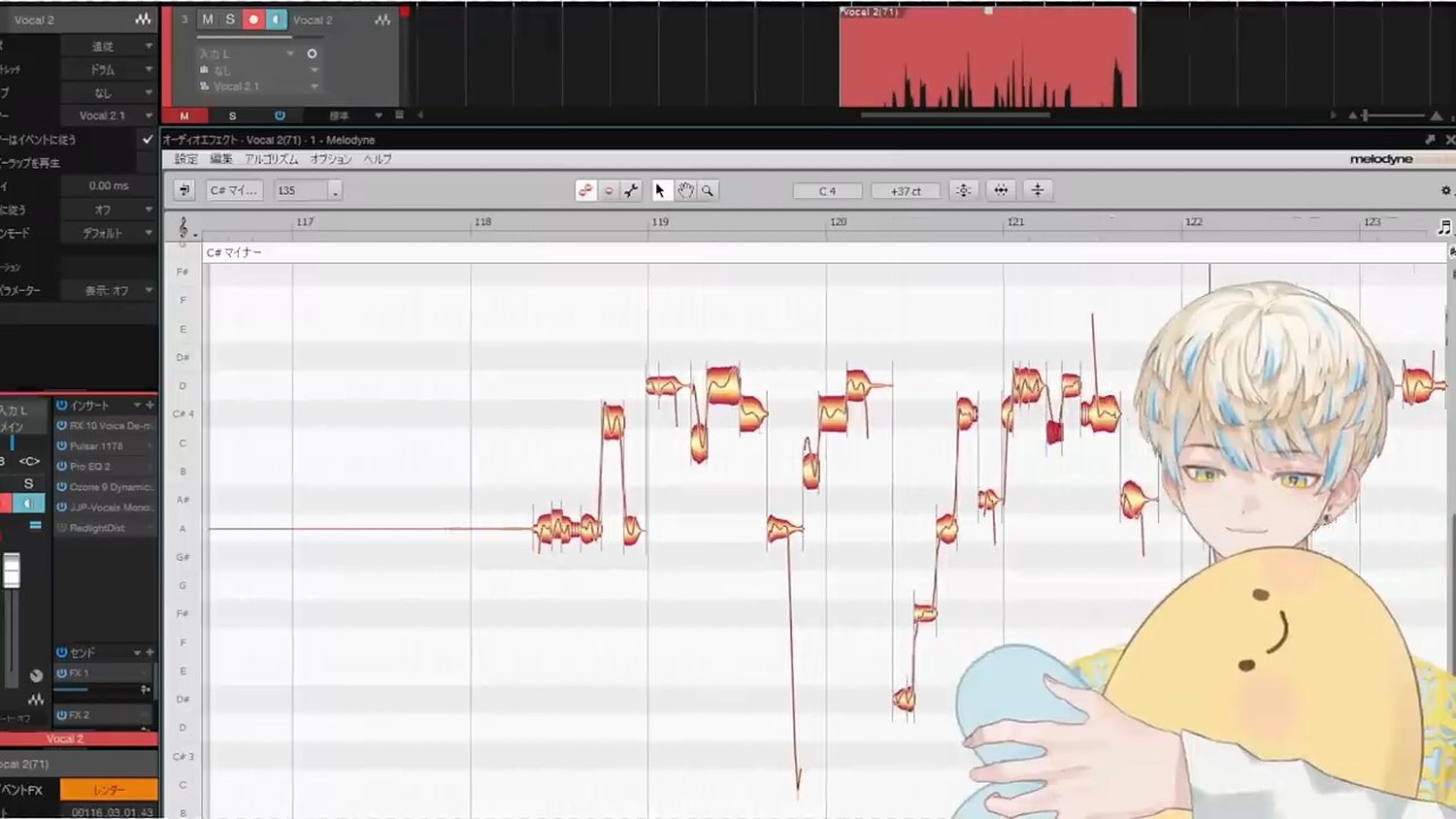The height and width of the screenshot is (819, 1456).
Task: Toggle record arm on Vocal 2 track
Action: click(253, 19)
